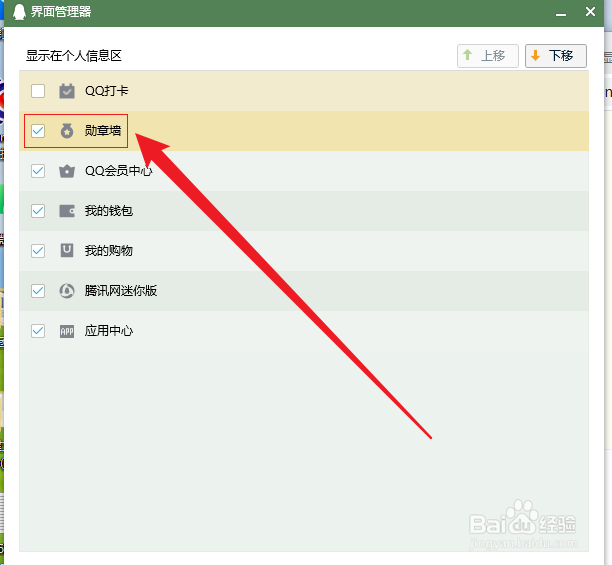The height and width of the screenshot is (565, 612).
Task: Click the QQ会员中心 crown icon
Action: click(67, 171)
